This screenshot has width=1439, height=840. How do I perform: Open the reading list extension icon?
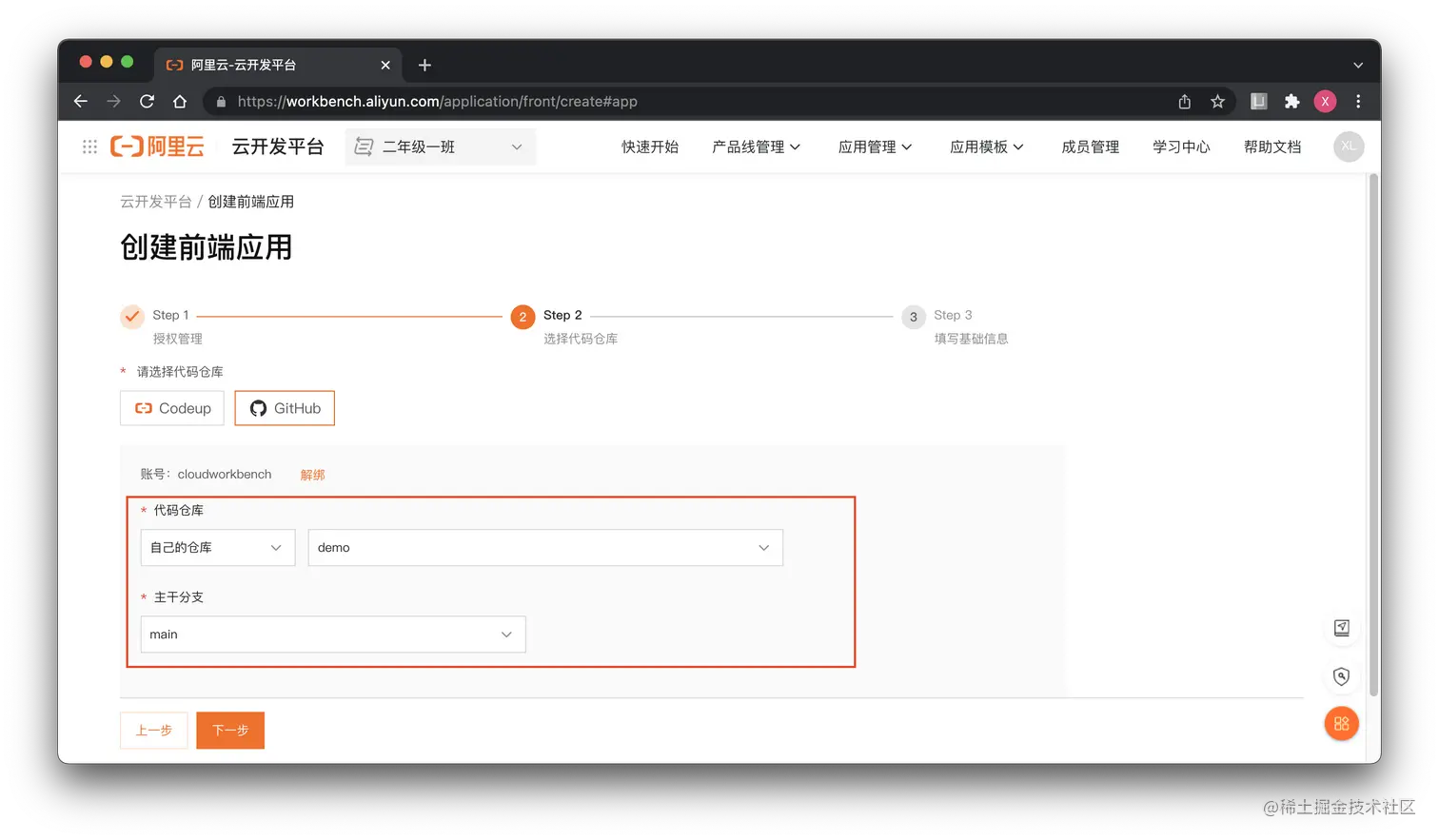coord(1258,101)
